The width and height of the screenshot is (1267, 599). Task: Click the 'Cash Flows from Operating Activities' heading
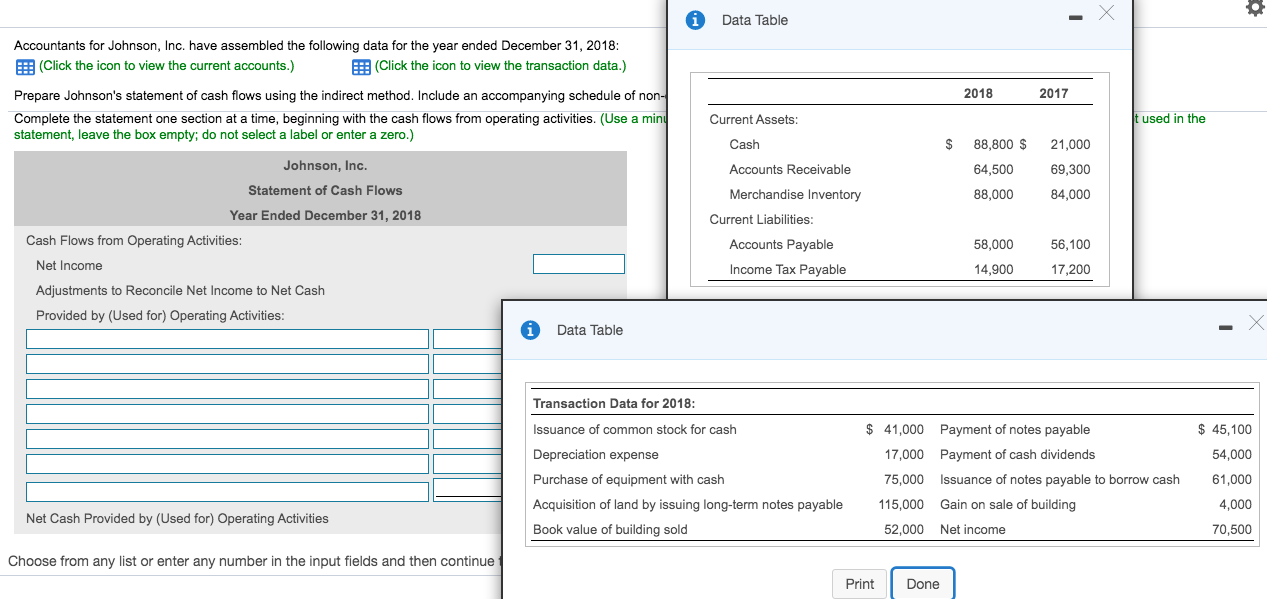pos(134,241)
